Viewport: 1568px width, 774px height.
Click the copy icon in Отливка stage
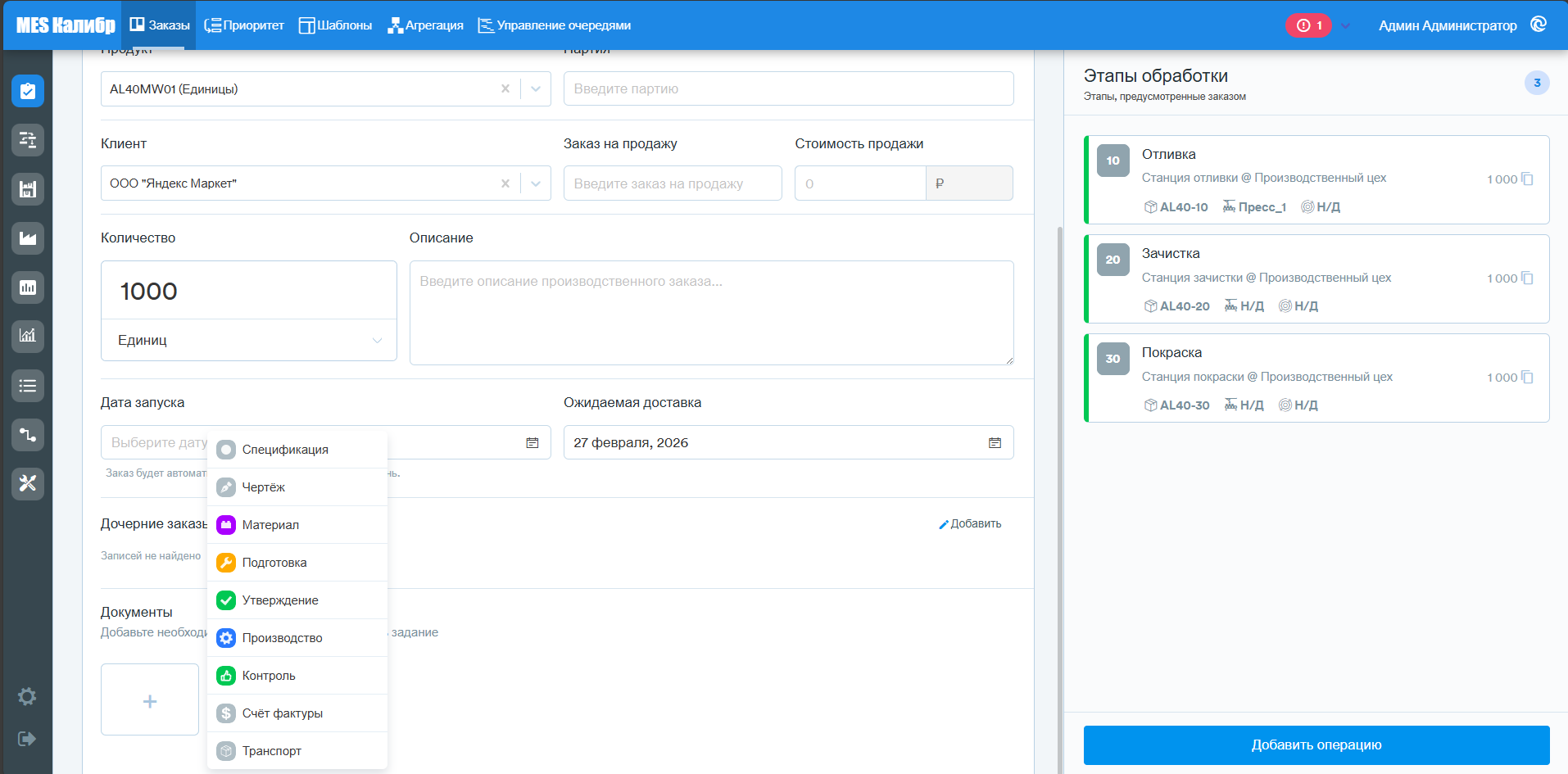1527,179
